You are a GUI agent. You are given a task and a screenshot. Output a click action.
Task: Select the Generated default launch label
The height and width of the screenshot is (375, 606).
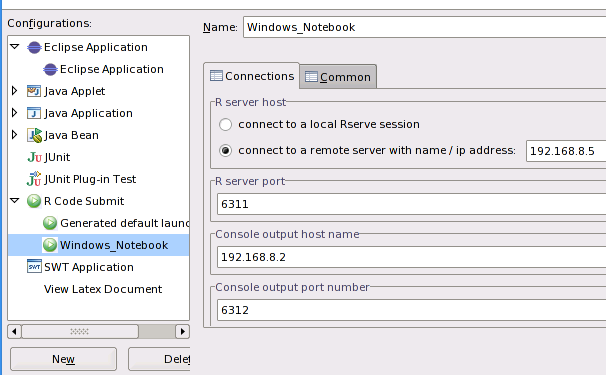click(x=124, y=223)
